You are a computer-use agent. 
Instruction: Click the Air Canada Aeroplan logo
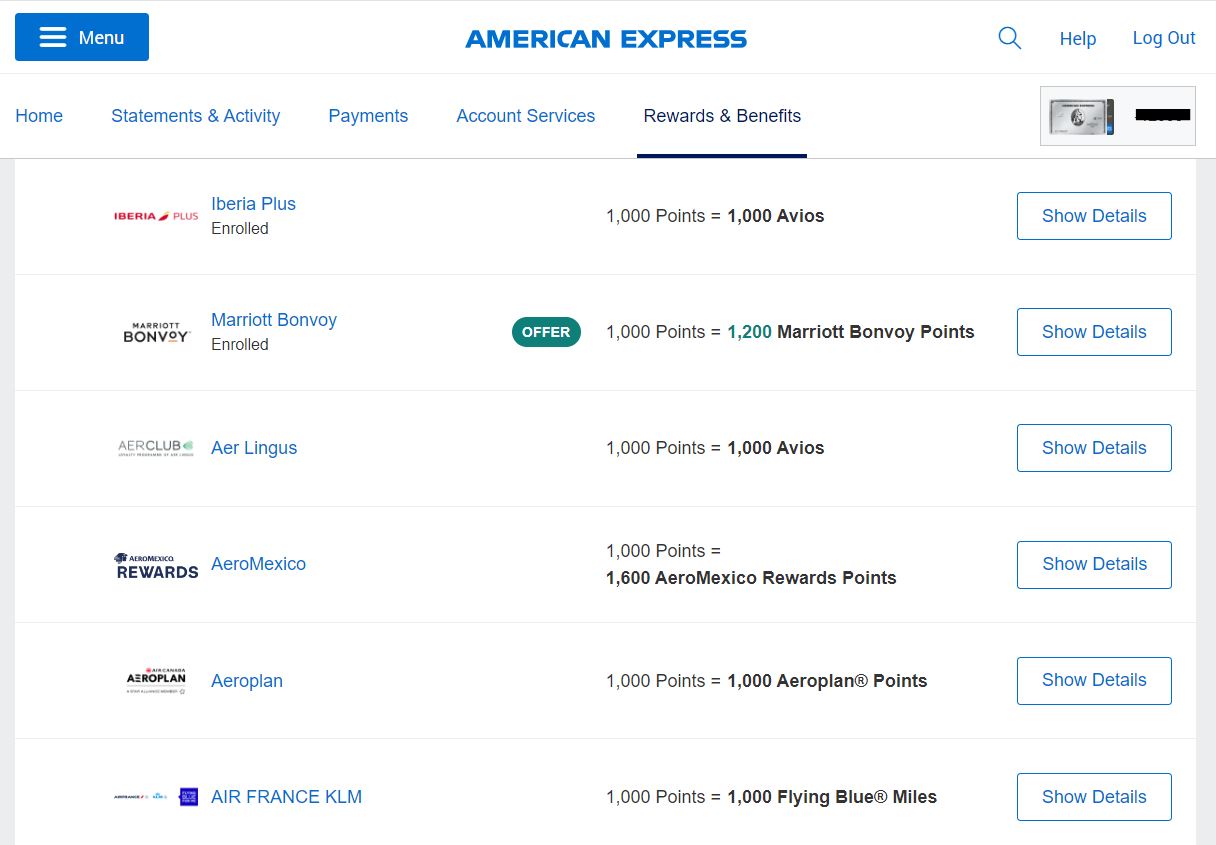(156, 680)
